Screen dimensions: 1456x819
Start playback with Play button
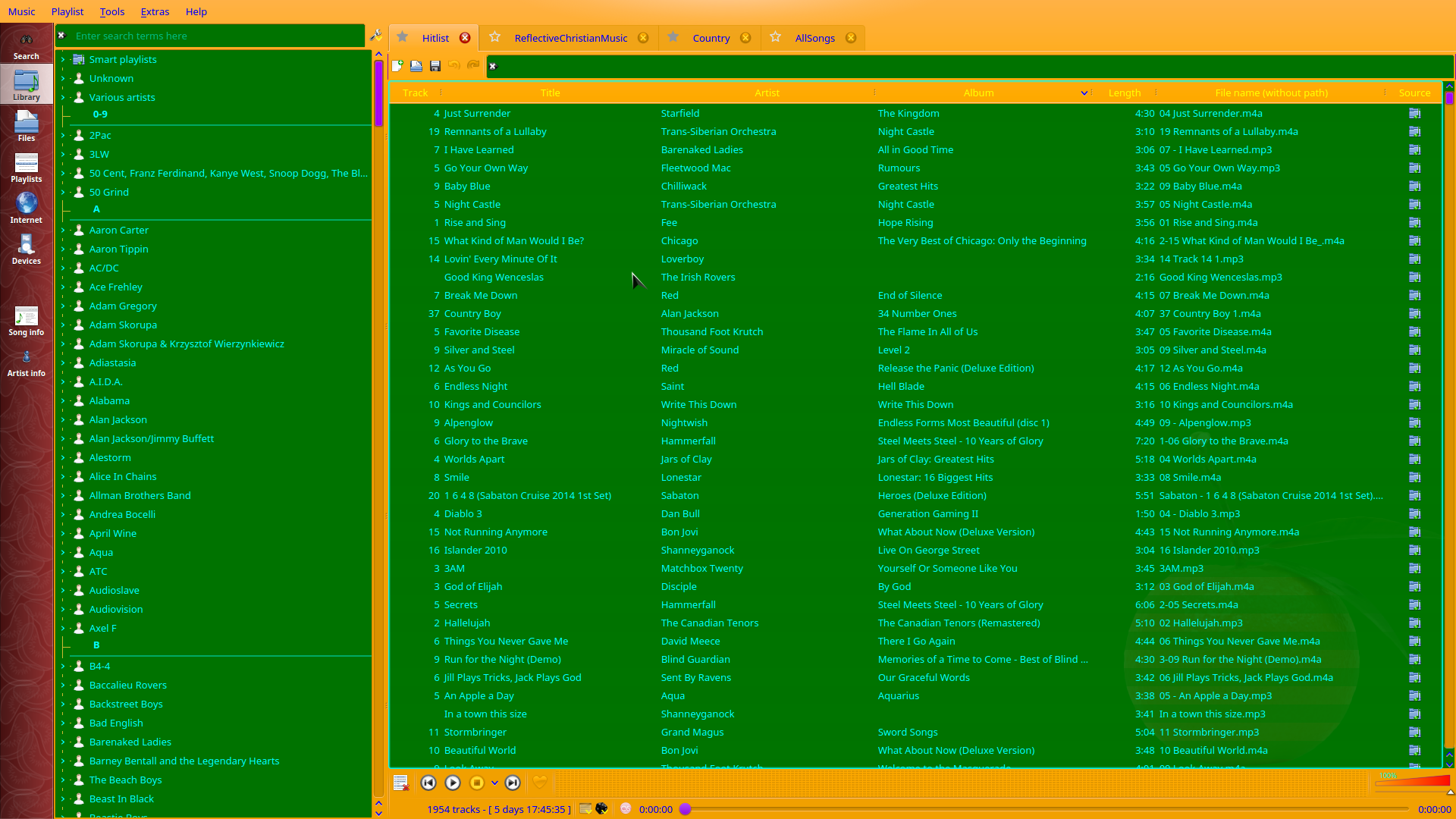coord(453,783)
